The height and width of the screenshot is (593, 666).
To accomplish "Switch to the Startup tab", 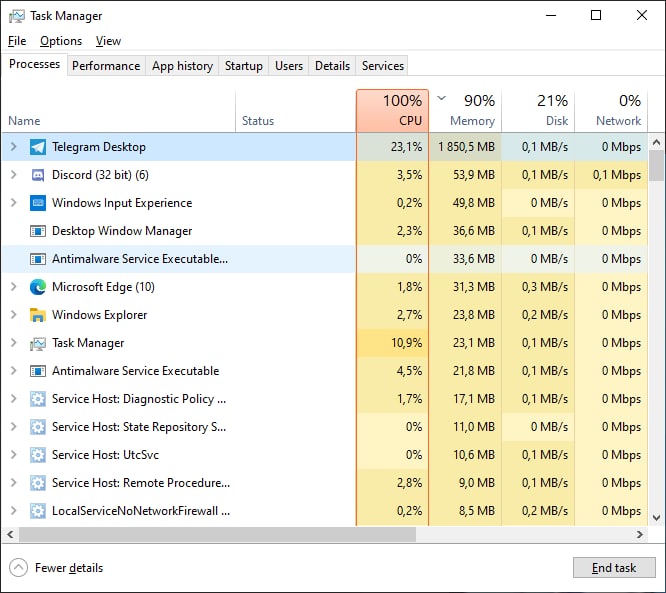I will pos(244,66).
